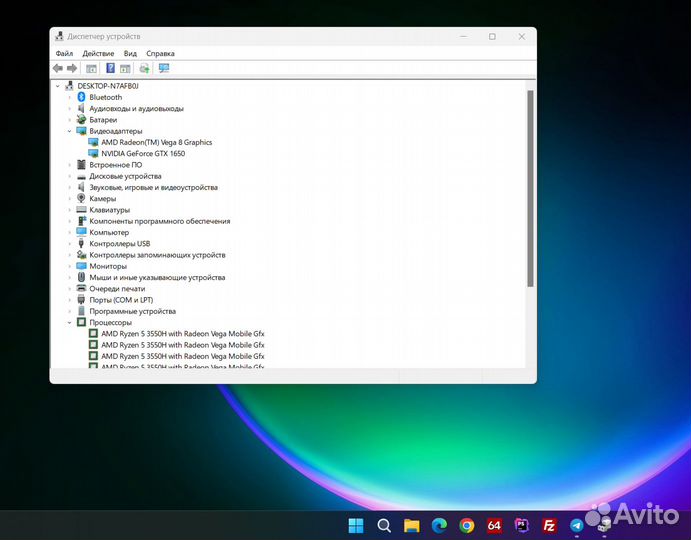
Task: Select AMD Radeon(TM) Vega 8 Graphics
Action: pyautogui.click(x=156, y=142)
